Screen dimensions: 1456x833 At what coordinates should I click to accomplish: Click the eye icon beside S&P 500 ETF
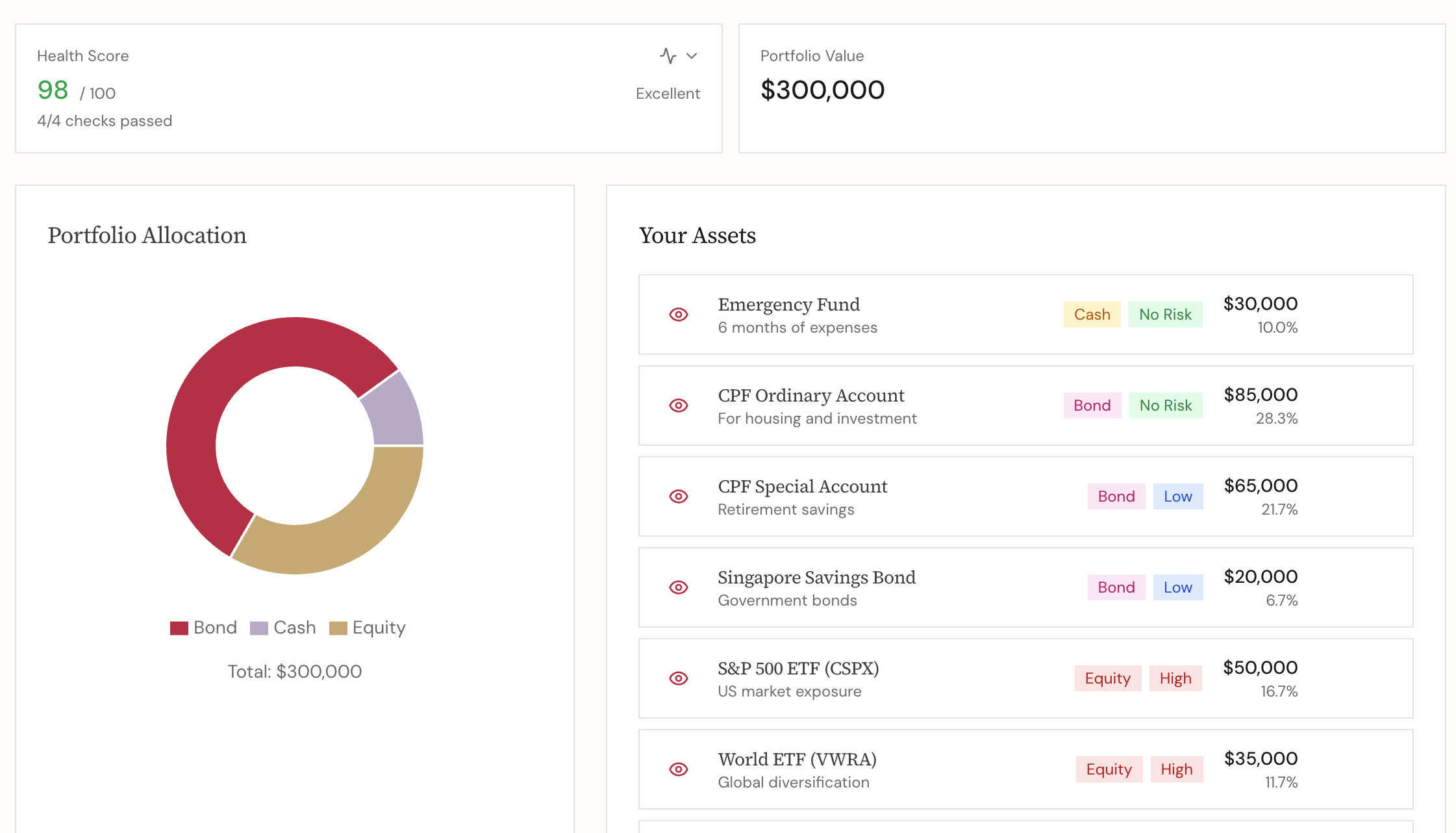point(678,678)
